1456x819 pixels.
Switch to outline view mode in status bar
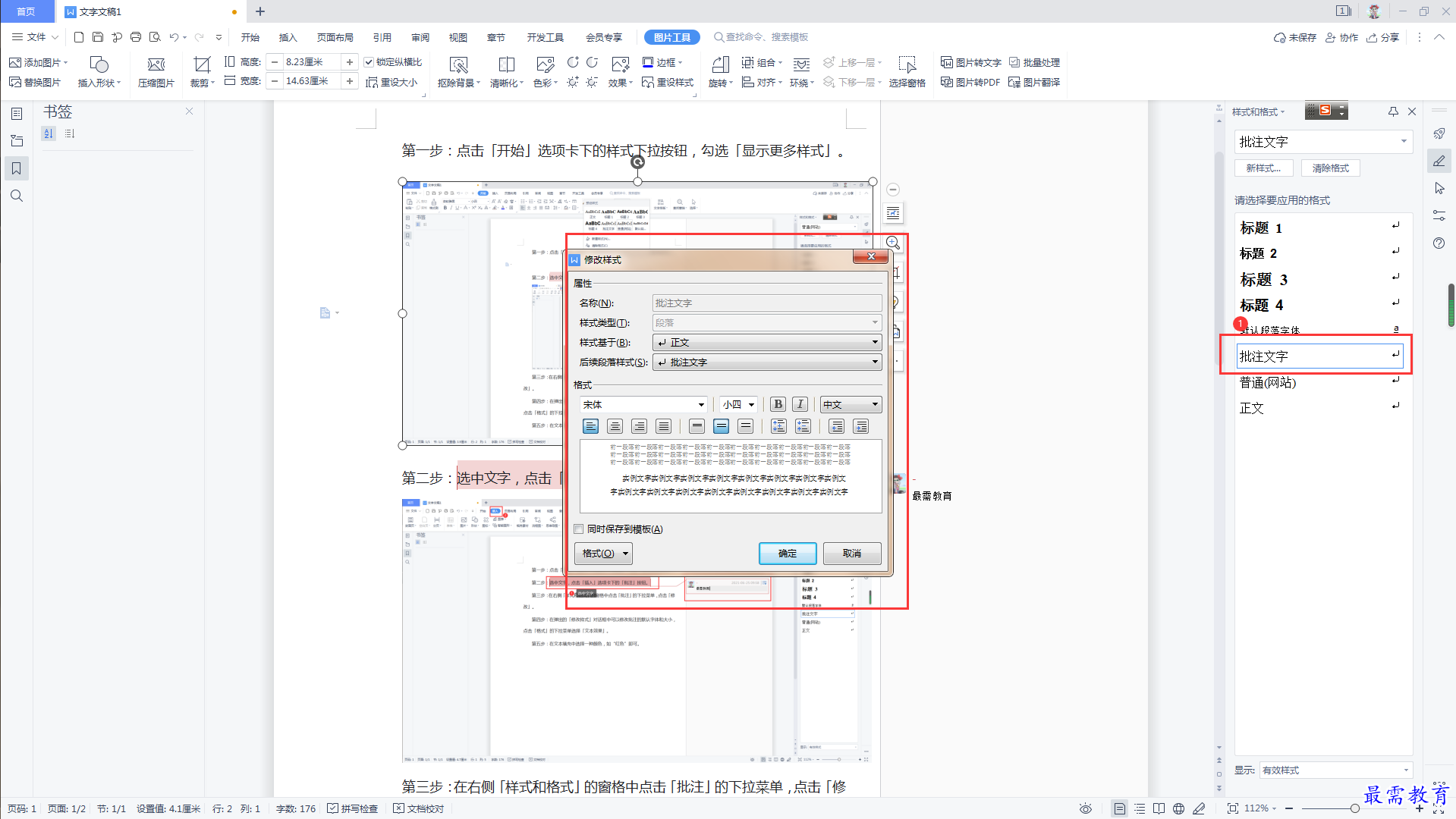(1140, 808)
